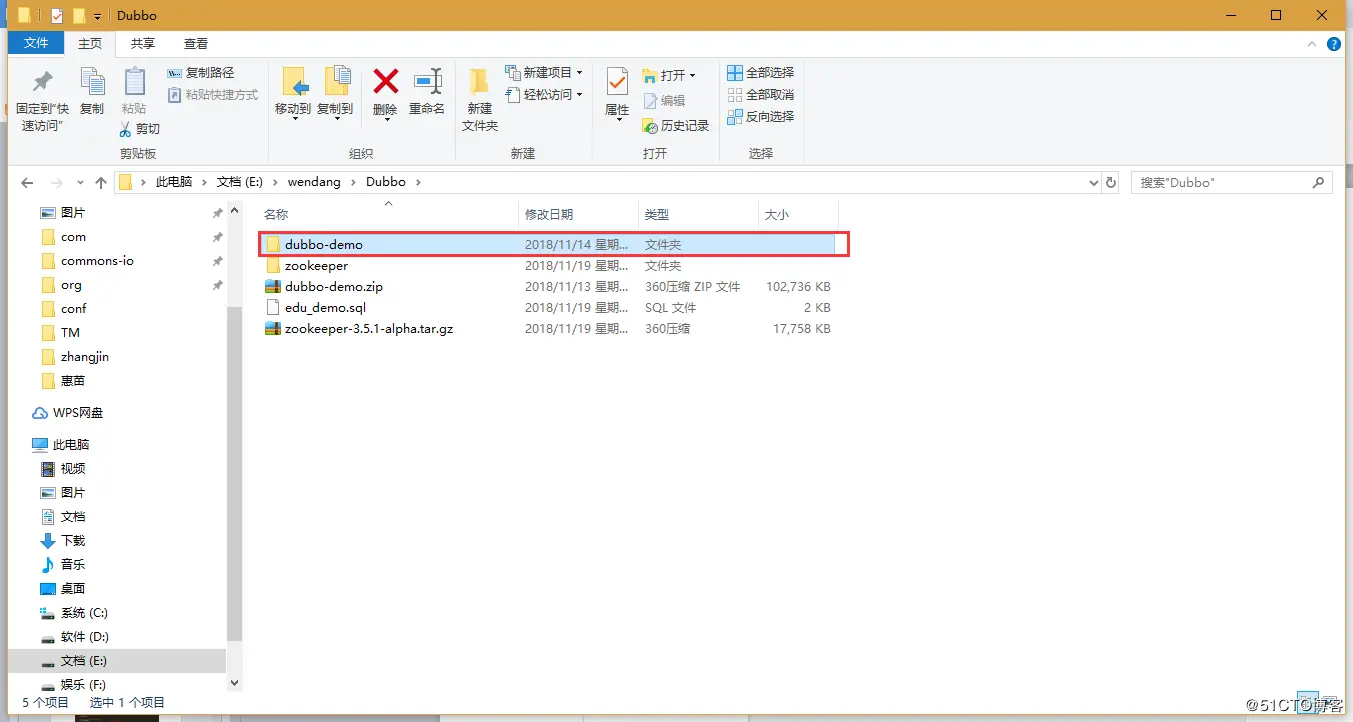
Task: Create a New folder
Action: point(480,100)
